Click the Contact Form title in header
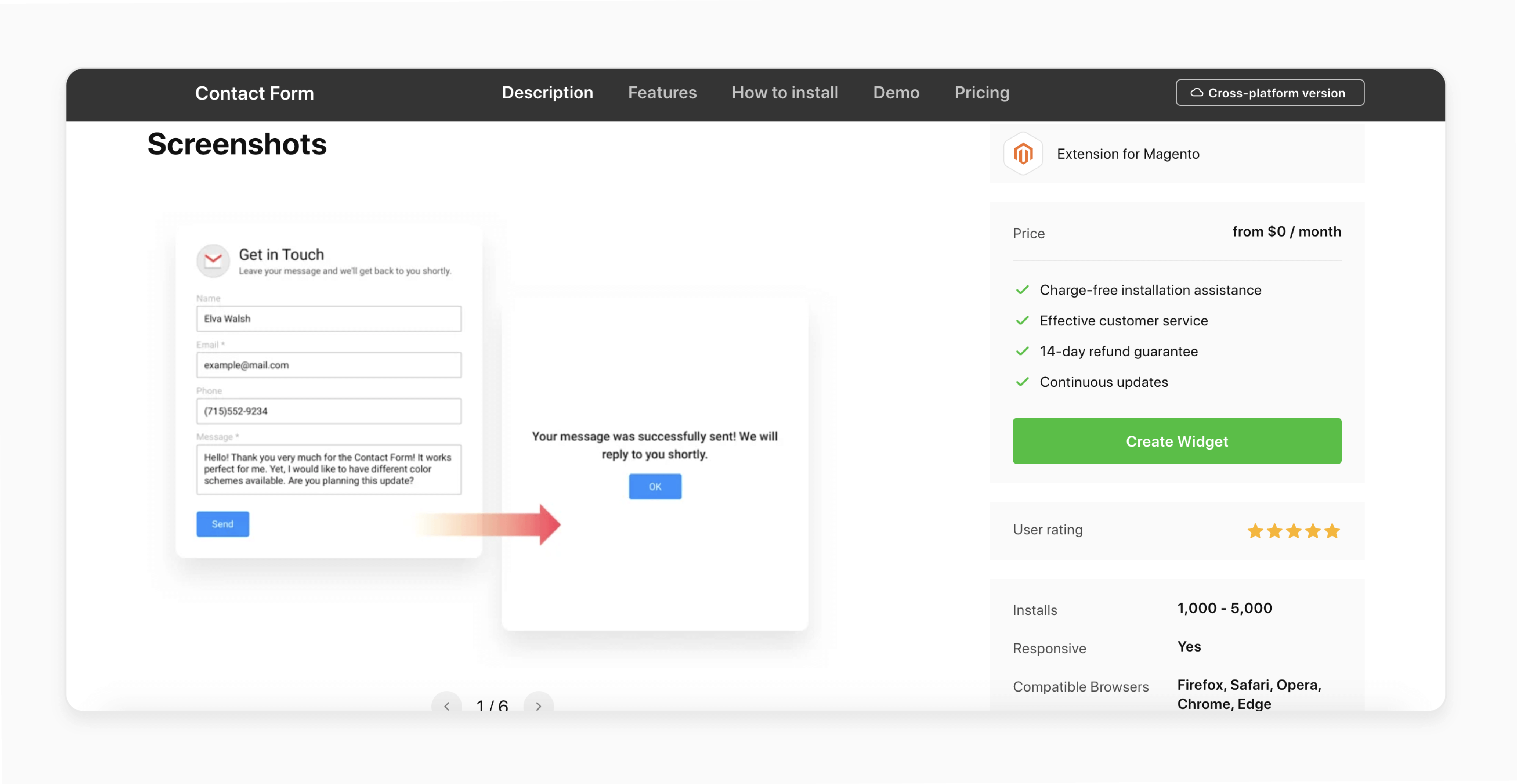 (x=254, y=93)
